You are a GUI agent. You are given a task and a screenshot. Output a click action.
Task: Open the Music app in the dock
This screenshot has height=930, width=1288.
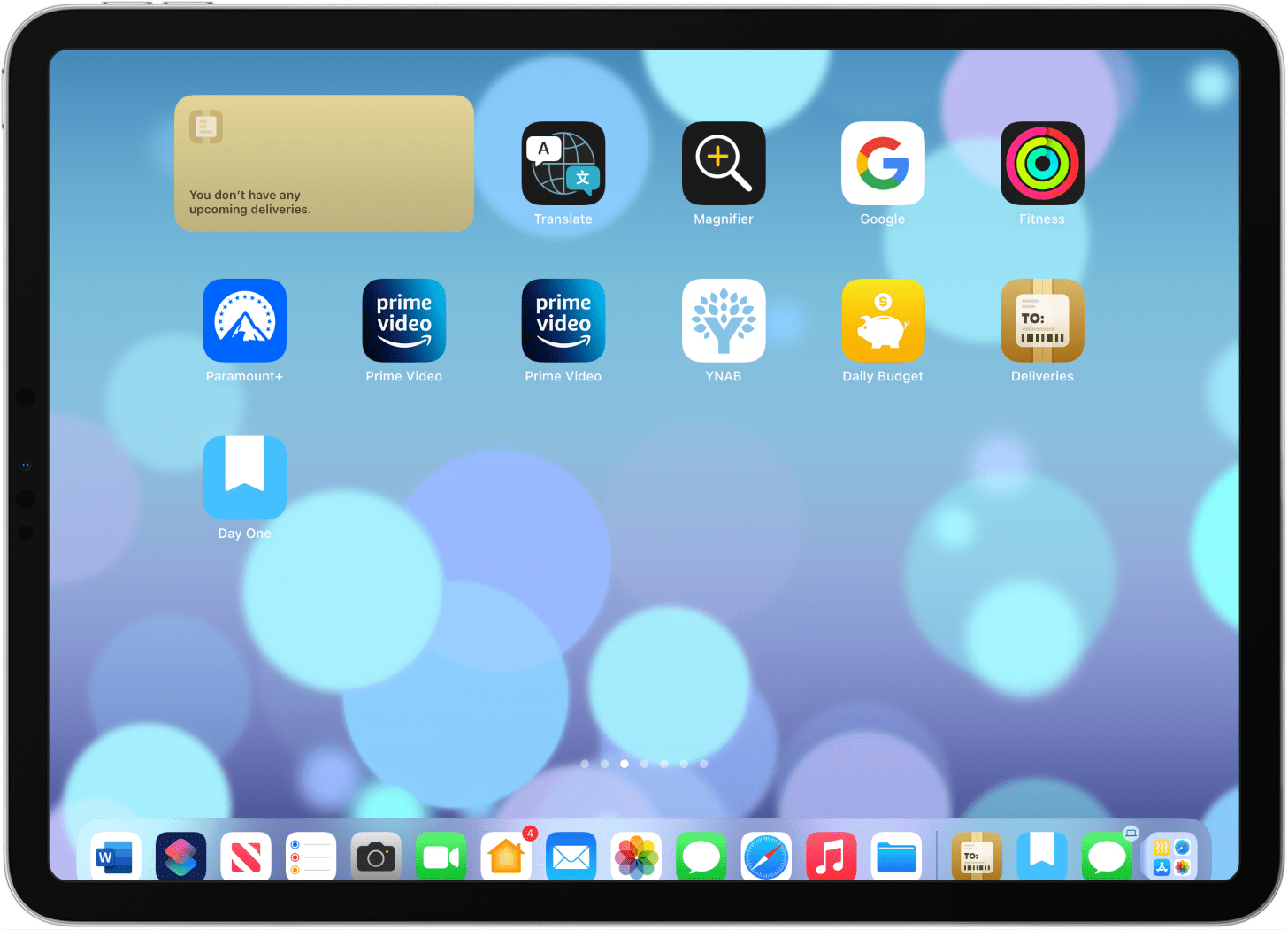coord(831,857)
